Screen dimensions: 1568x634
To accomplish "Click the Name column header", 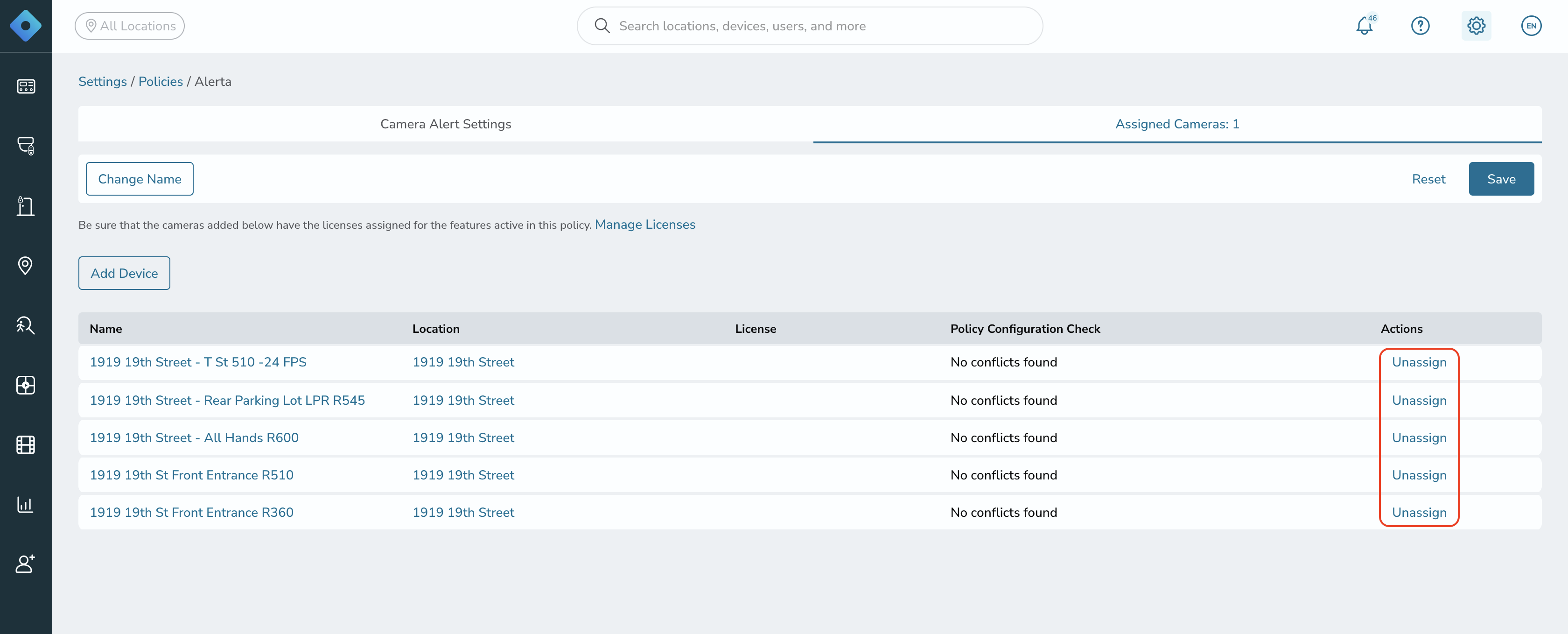I will coord(106,329).
